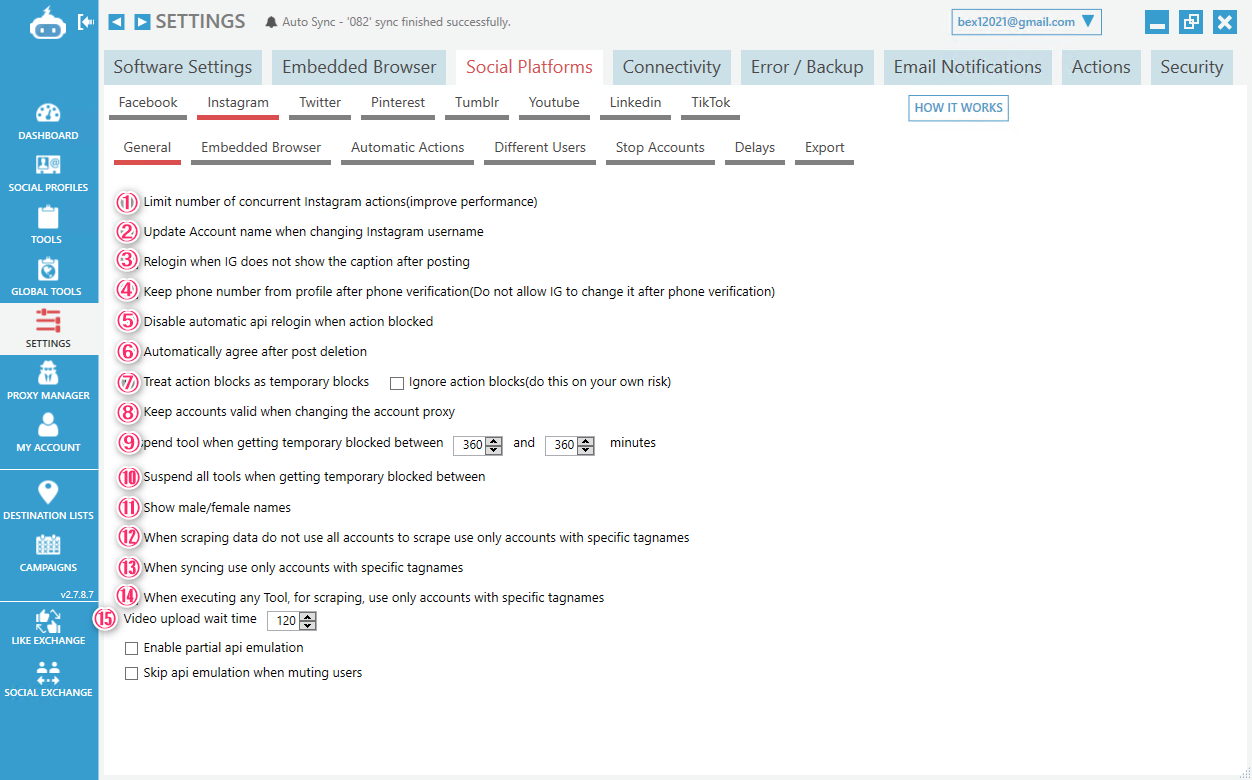Decrease the first 360 minutes value

point(494,450)
